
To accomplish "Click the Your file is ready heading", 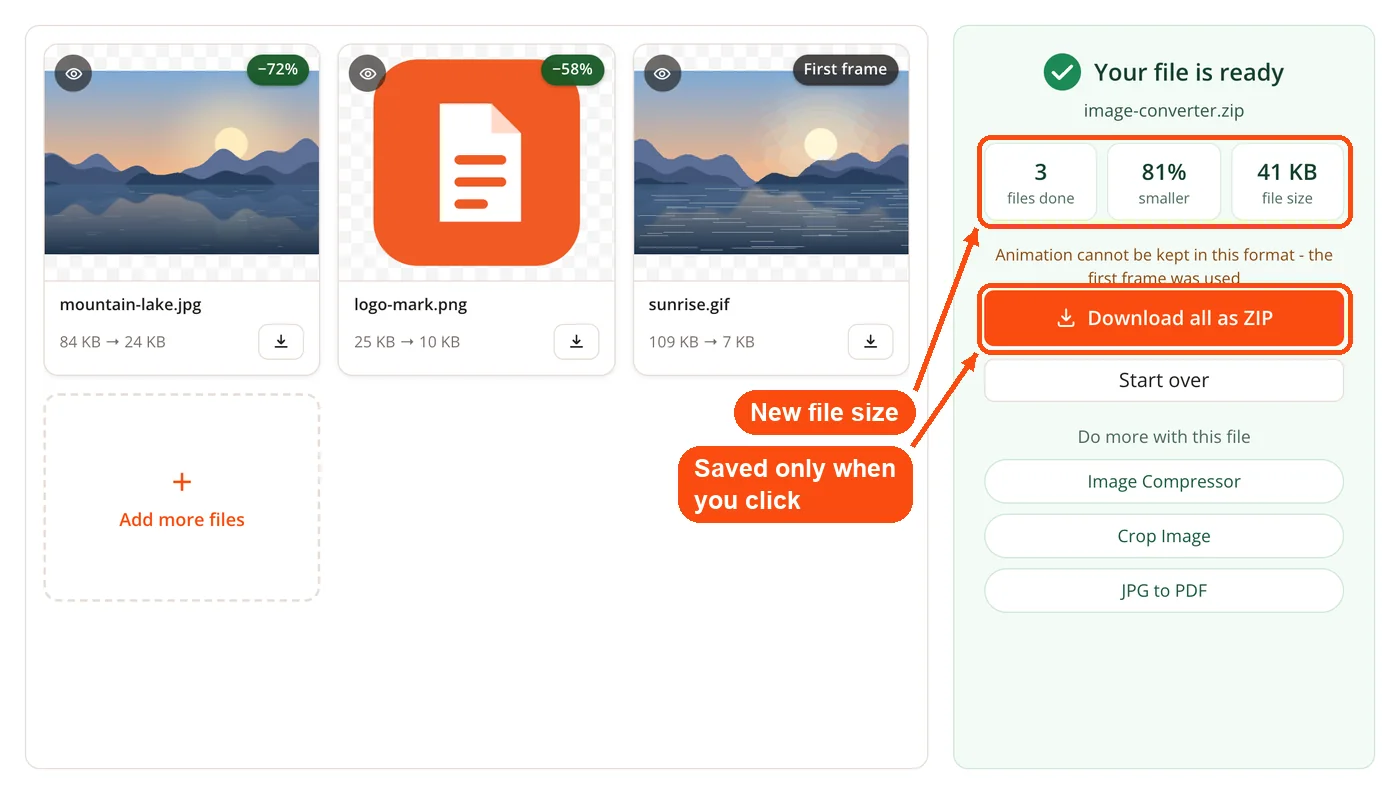I will (1189, 73).
